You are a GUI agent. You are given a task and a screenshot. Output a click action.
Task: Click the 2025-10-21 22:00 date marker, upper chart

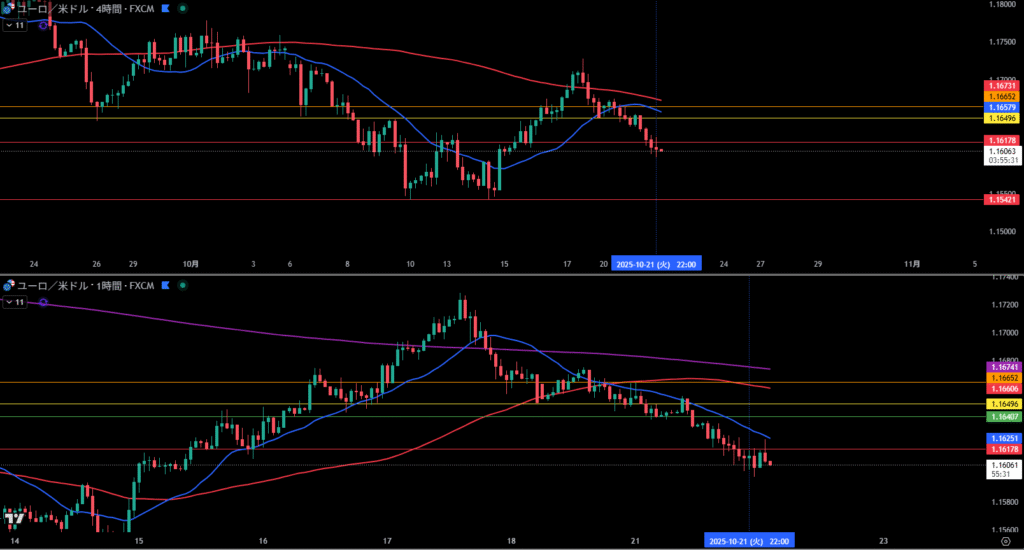click(x=656, y=264)
